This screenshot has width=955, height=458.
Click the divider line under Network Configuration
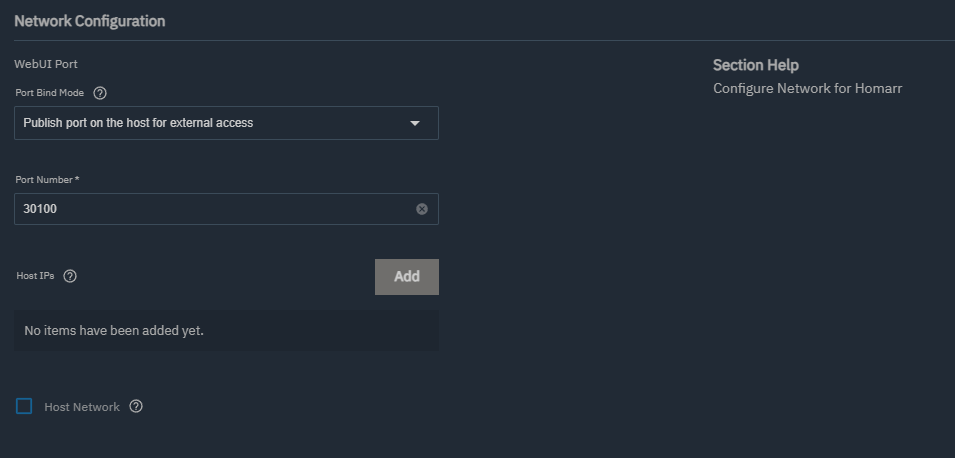click(484, 41)
